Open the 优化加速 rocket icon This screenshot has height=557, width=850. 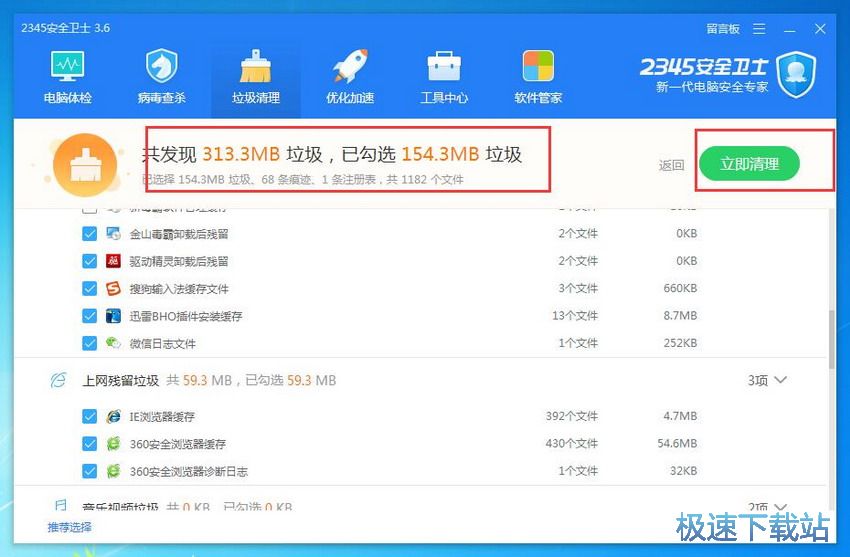point(350,66)
